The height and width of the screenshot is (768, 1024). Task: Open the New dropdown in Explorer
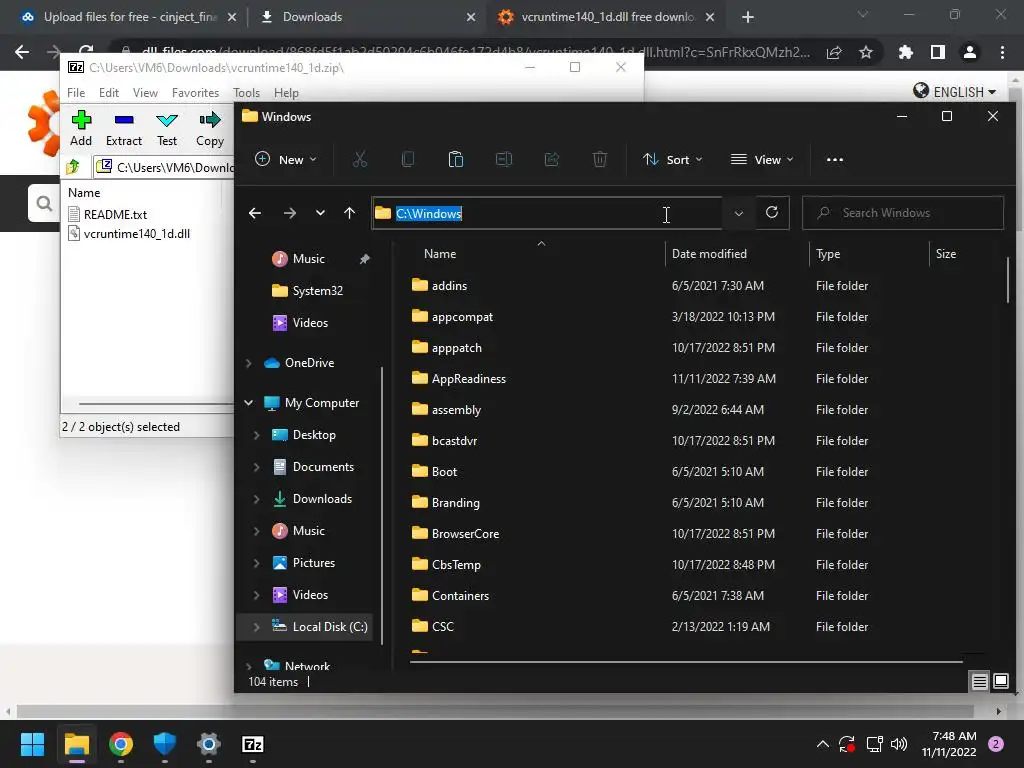(x=286, y=159)
